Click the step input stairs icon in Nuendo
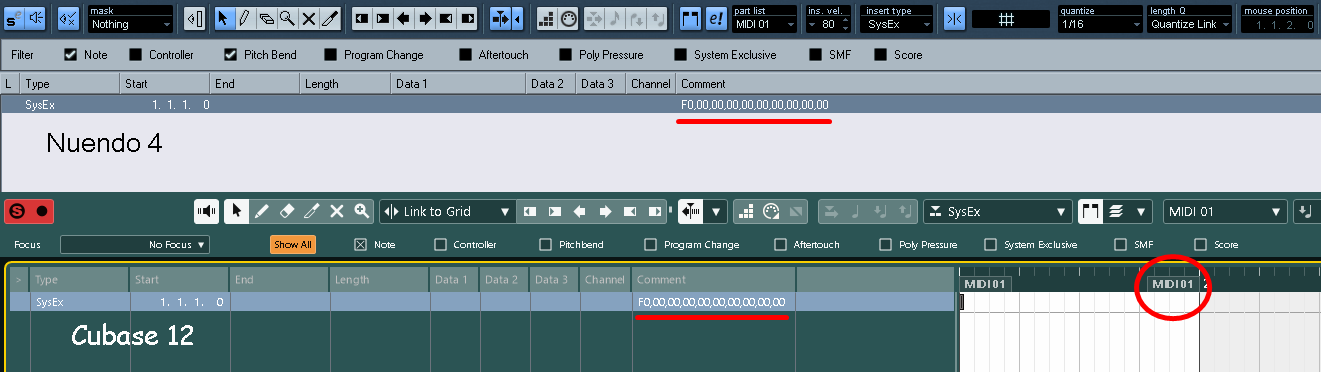The height and width of the screenshot is (372, 1321). pos(546,18)
